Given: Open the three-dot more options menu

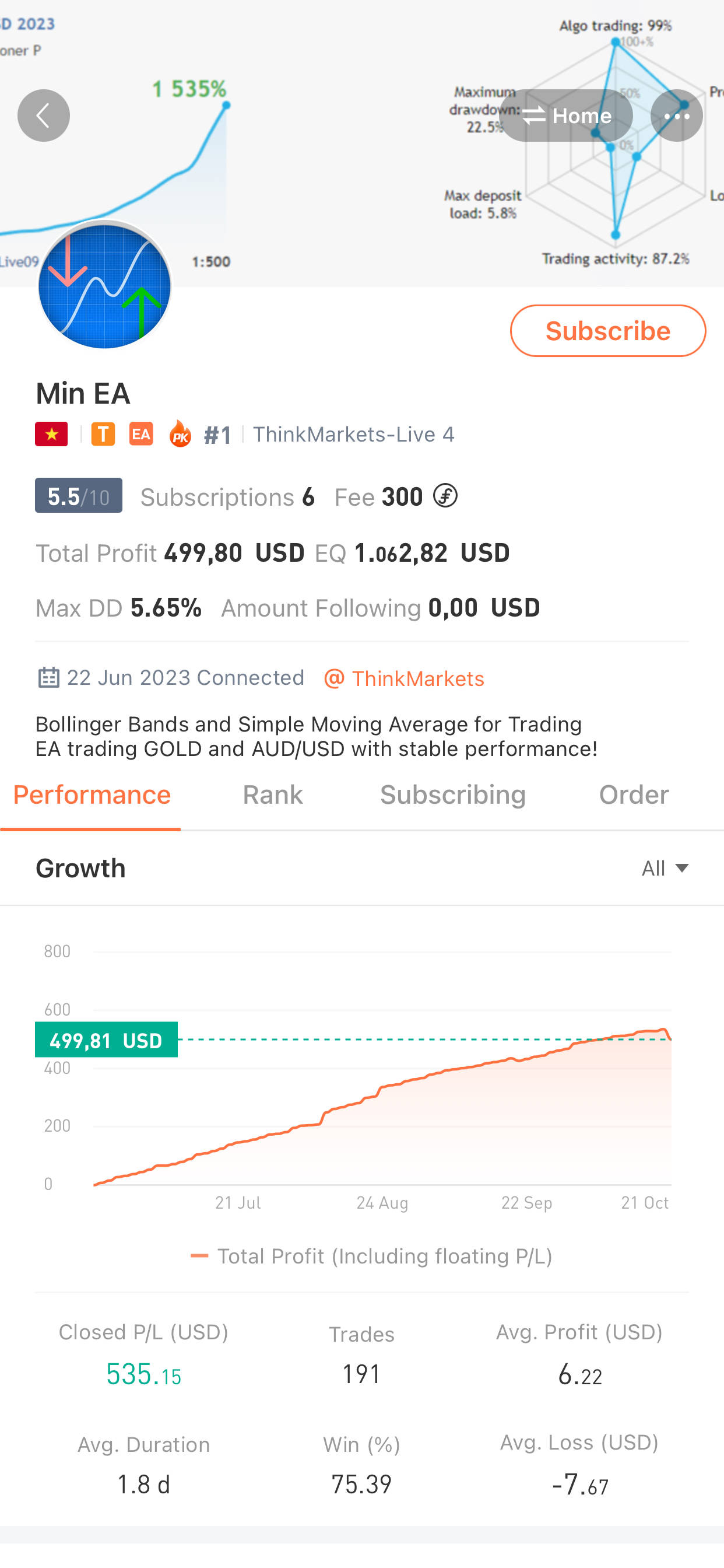Looking at the screenshot, I should pyautogui.click(x=676, y=116).
